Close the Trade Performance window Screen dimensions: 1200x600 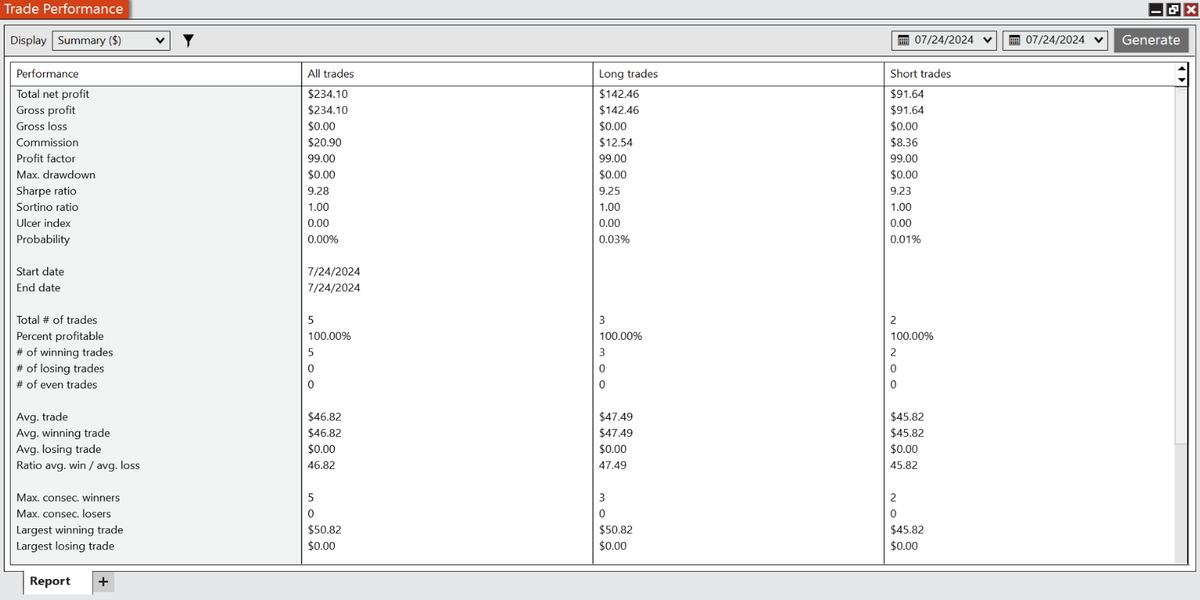[1189, 9]
